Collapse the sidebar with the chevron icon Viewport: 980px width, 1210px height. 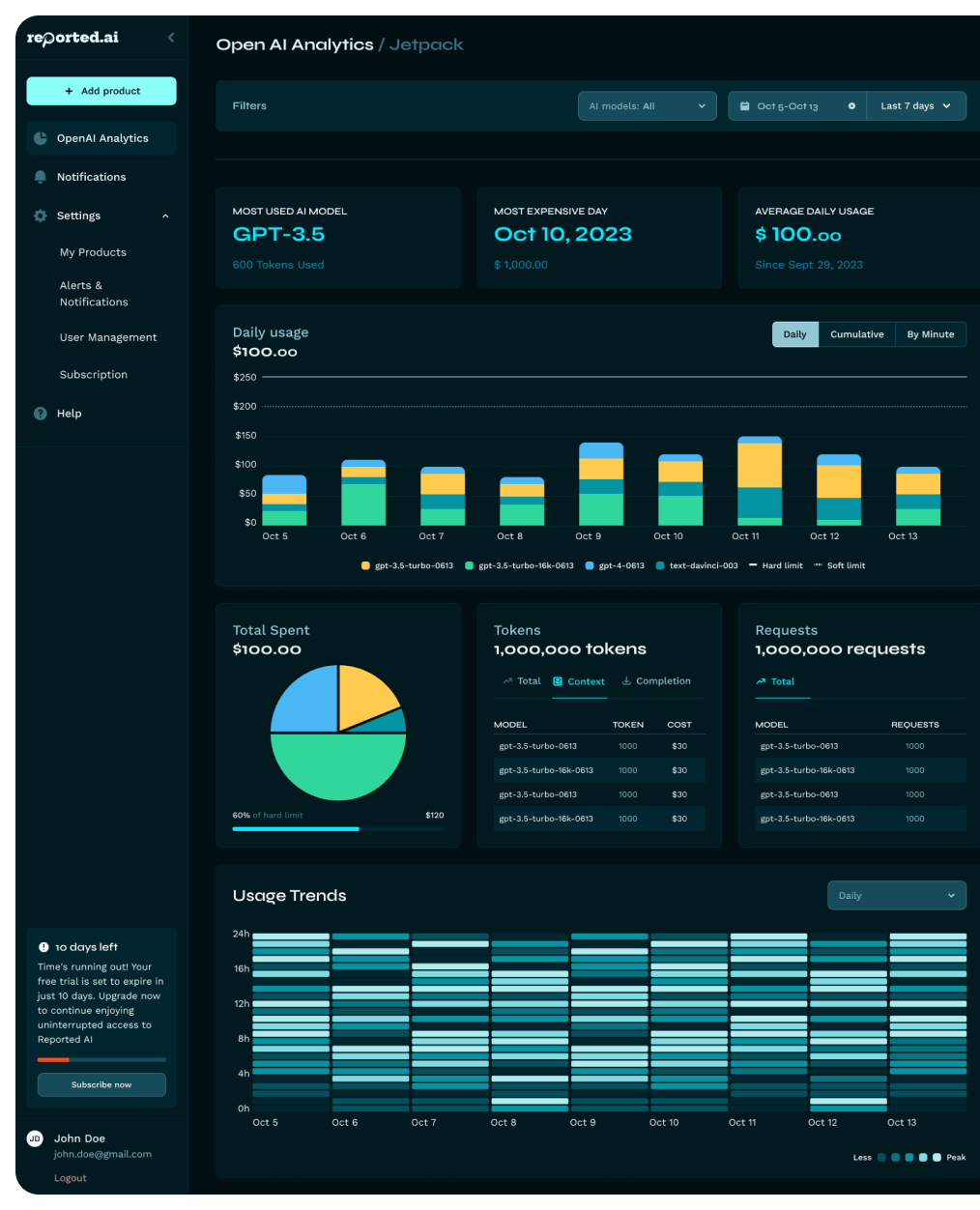pos(171,38)
